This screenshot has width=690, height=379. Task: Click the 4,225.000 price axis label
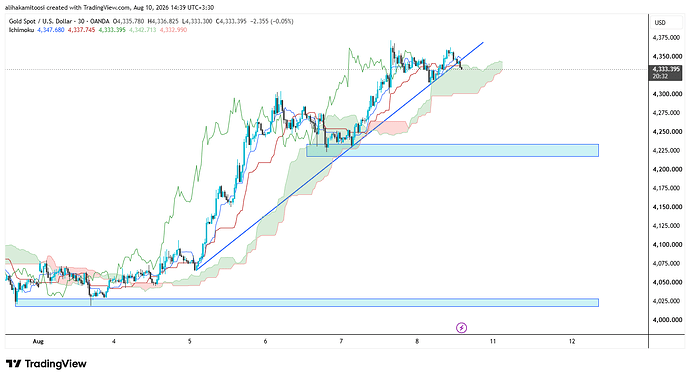(666, 151)
